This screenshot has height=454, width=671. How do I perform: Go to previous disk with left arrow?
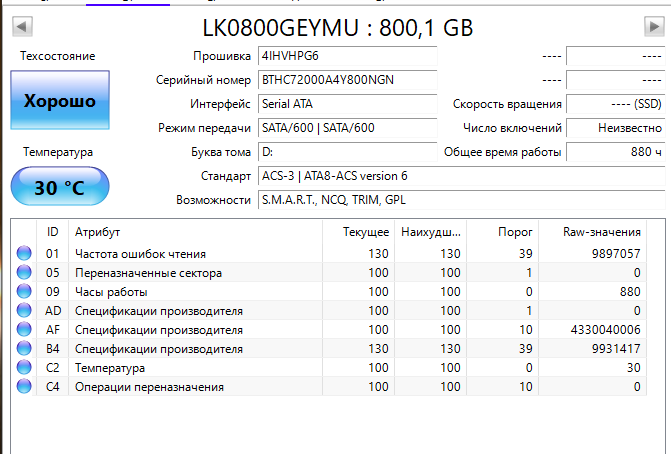23,25
